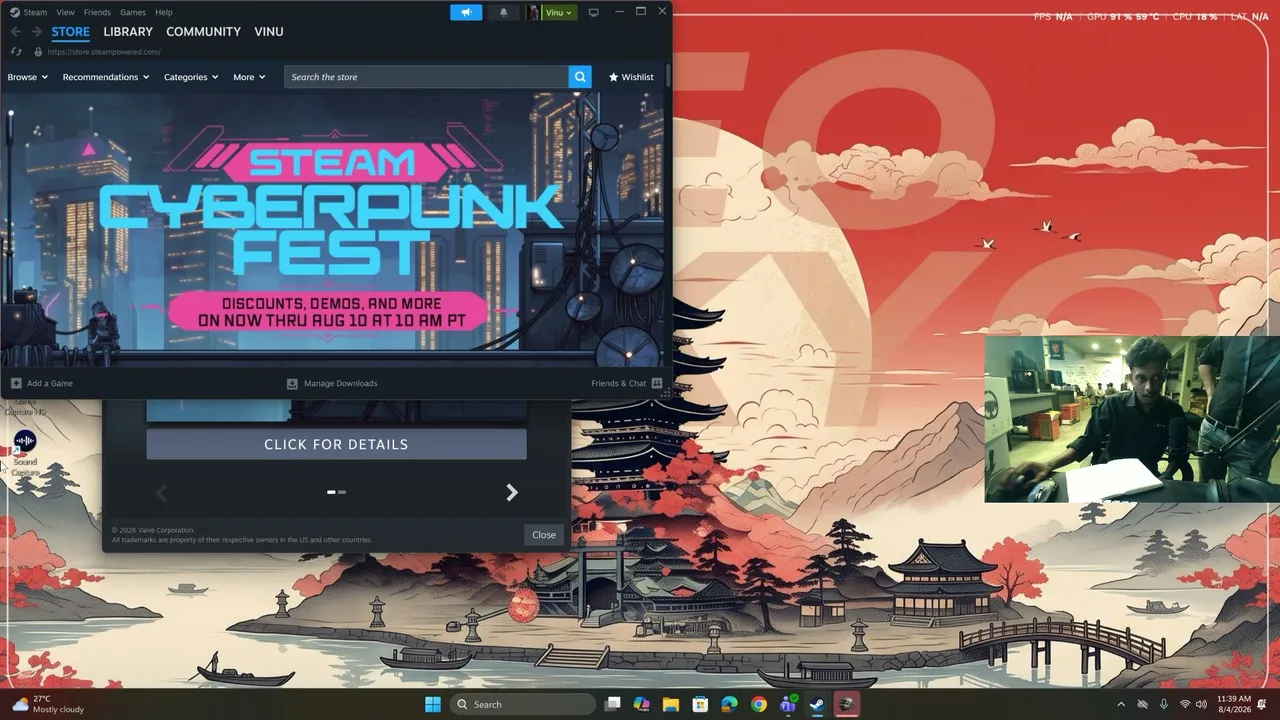Close the Steam news popup

click(x=544, y=535)
